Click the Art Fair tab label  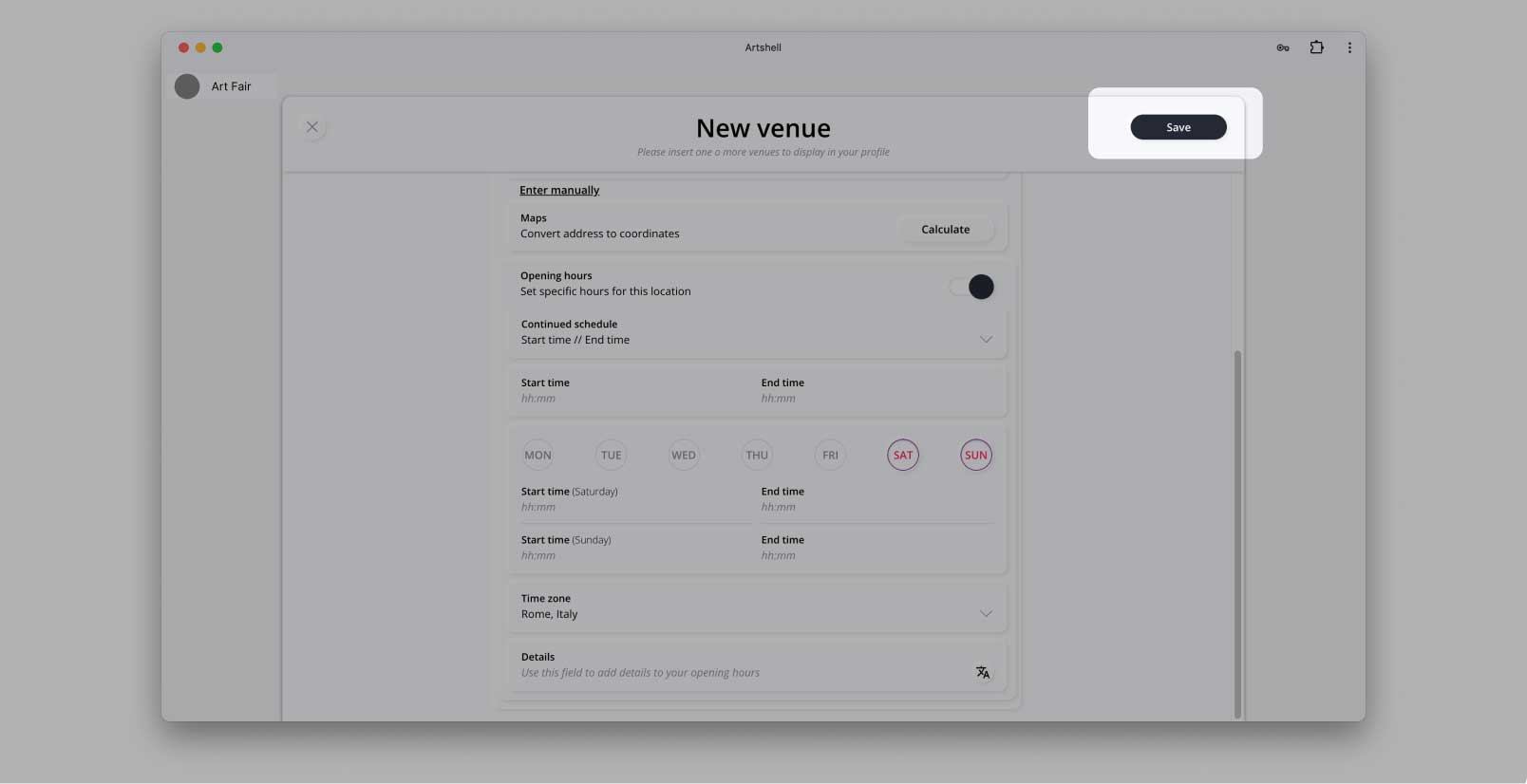[x=232, y=86]
